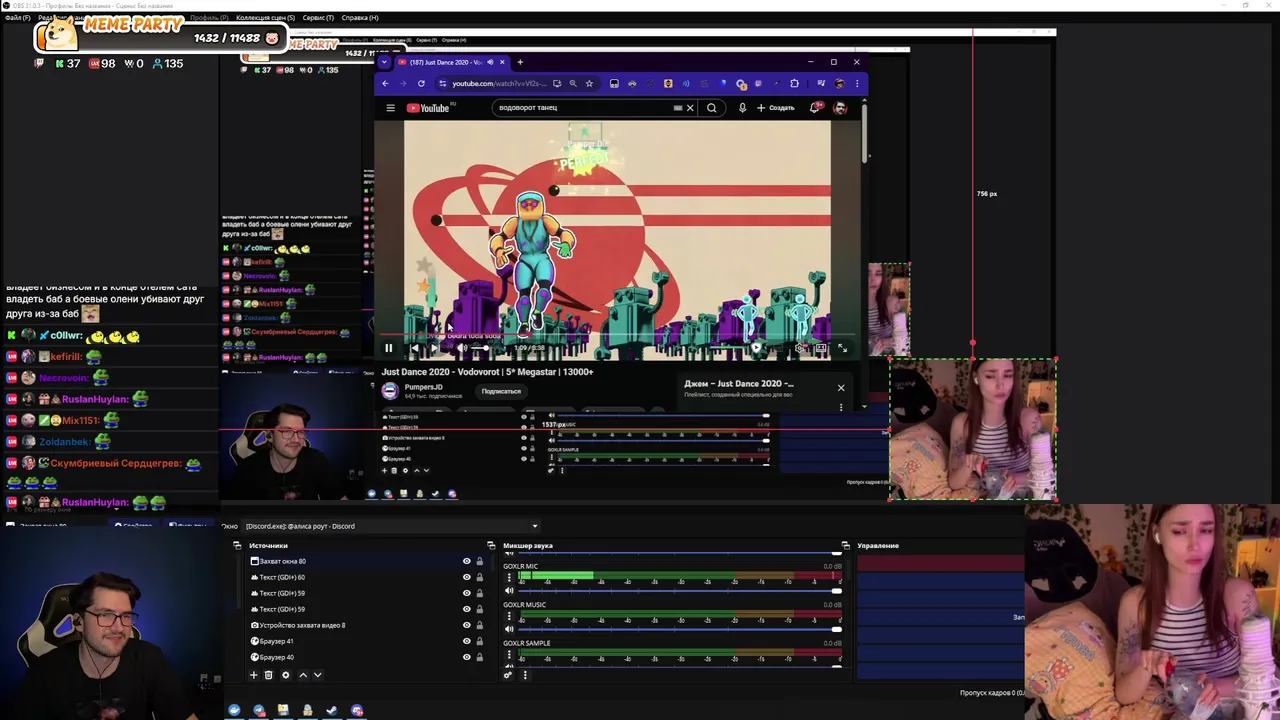Viewport: 1280px width, 720px height.
Task: Open YouTube notifications bell
Action: pos(815,108)
